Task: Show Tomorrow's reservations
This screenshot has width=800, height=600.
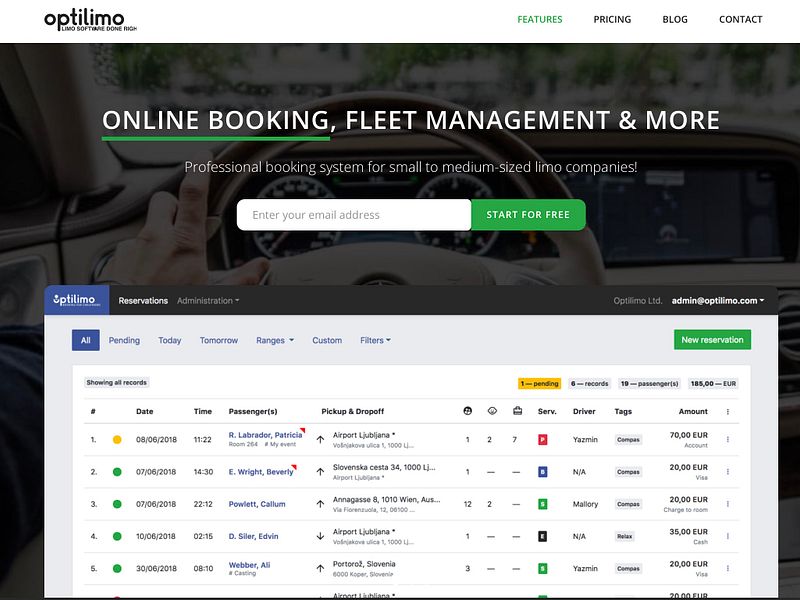Action: pyautogui.click(x=218, y=340)
